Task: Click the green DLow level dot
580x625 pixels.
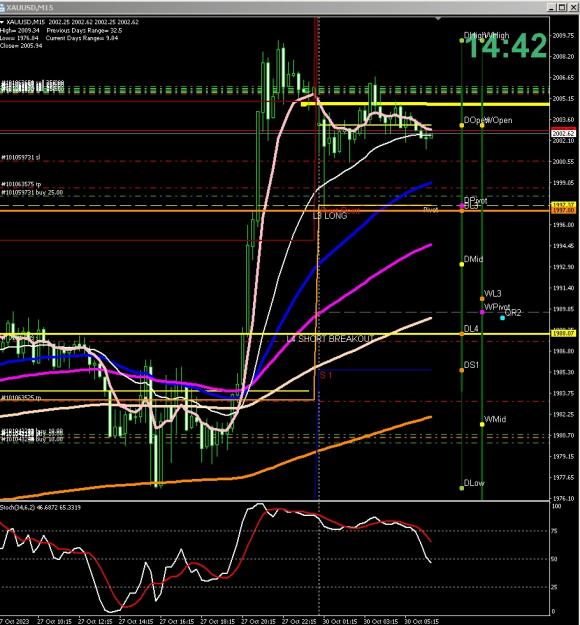Action: click(462, 488)
